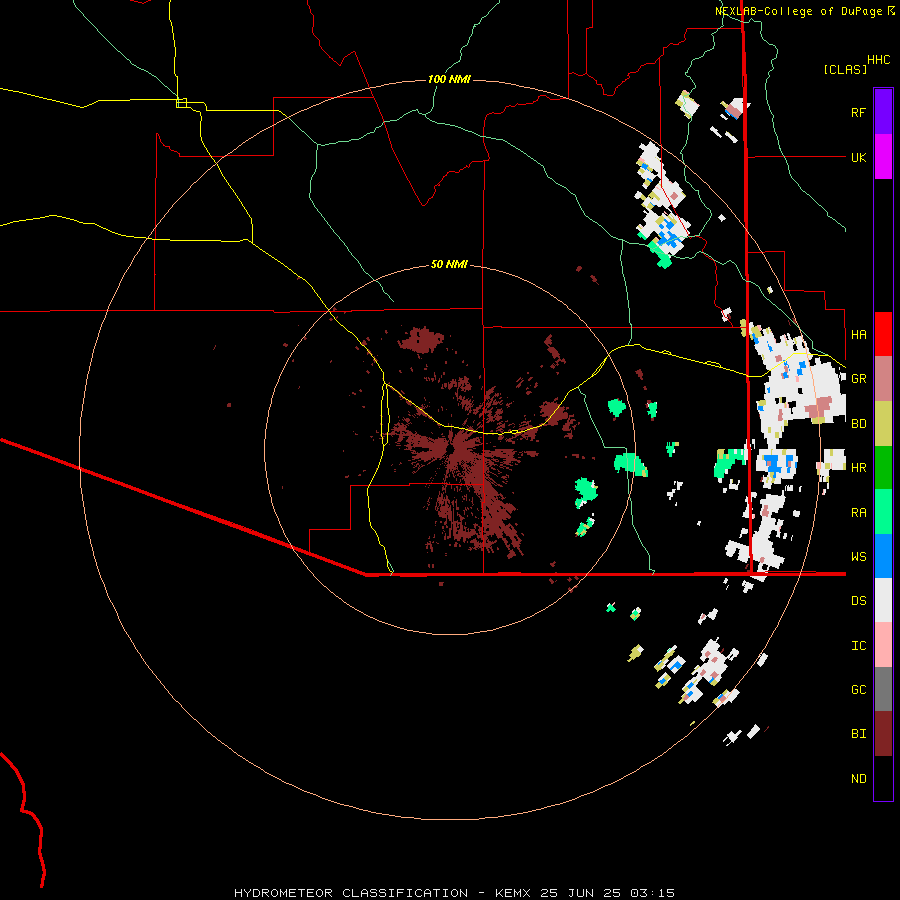Click the DS legend label text
The image size is (900, 900).
[x=858, y=600]
